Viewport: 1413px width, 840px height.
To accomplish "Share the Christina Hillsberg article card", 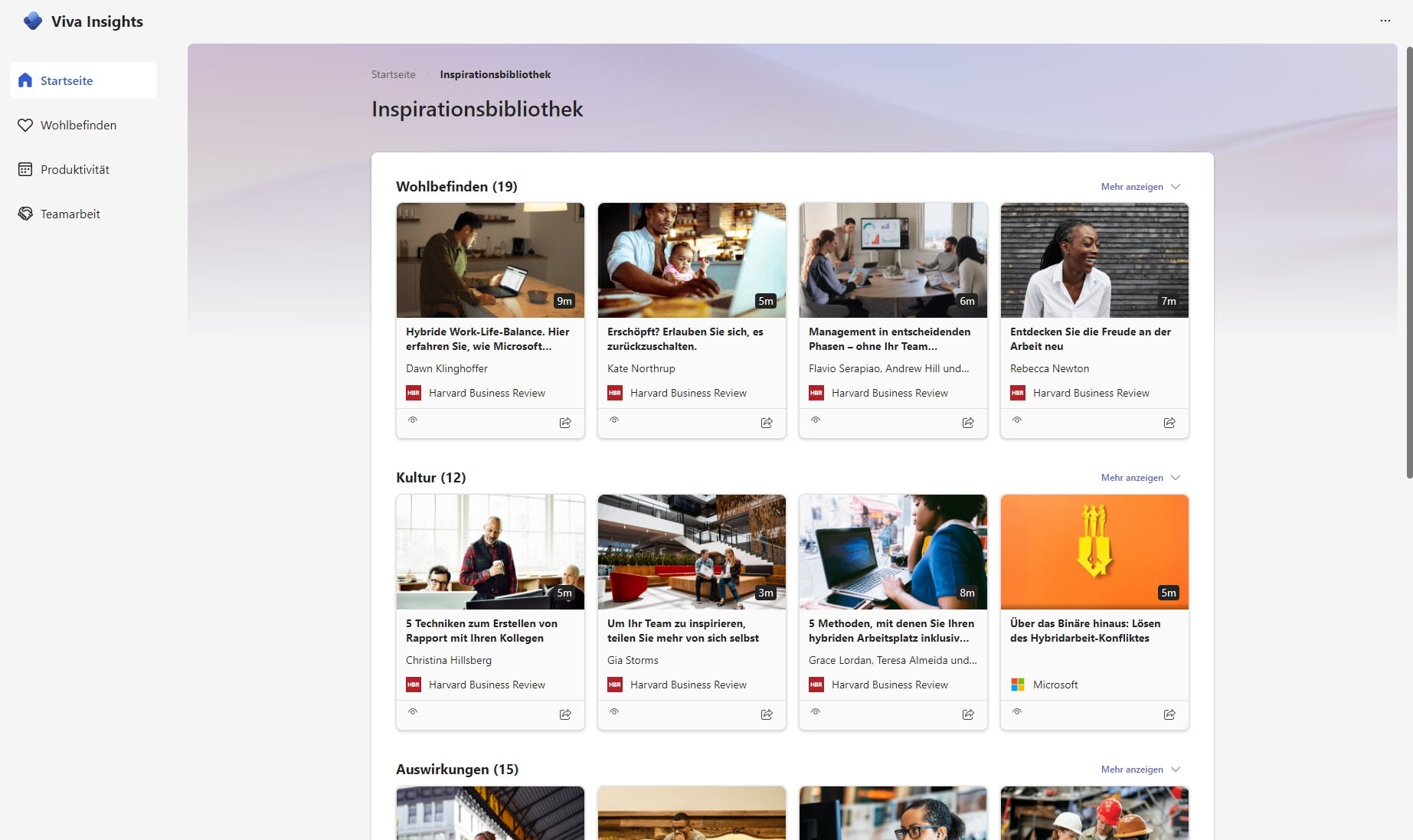I will [565, 714].
